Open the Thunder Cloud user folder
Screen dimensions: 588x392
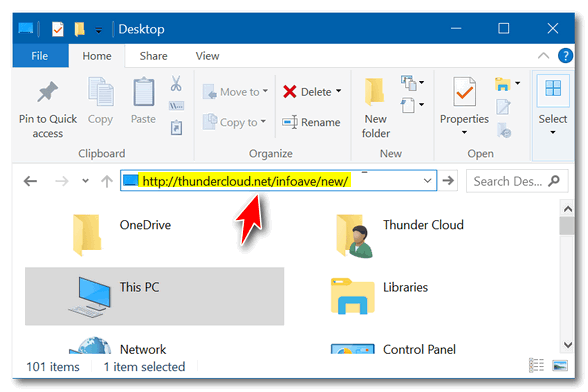pos(355,236)
